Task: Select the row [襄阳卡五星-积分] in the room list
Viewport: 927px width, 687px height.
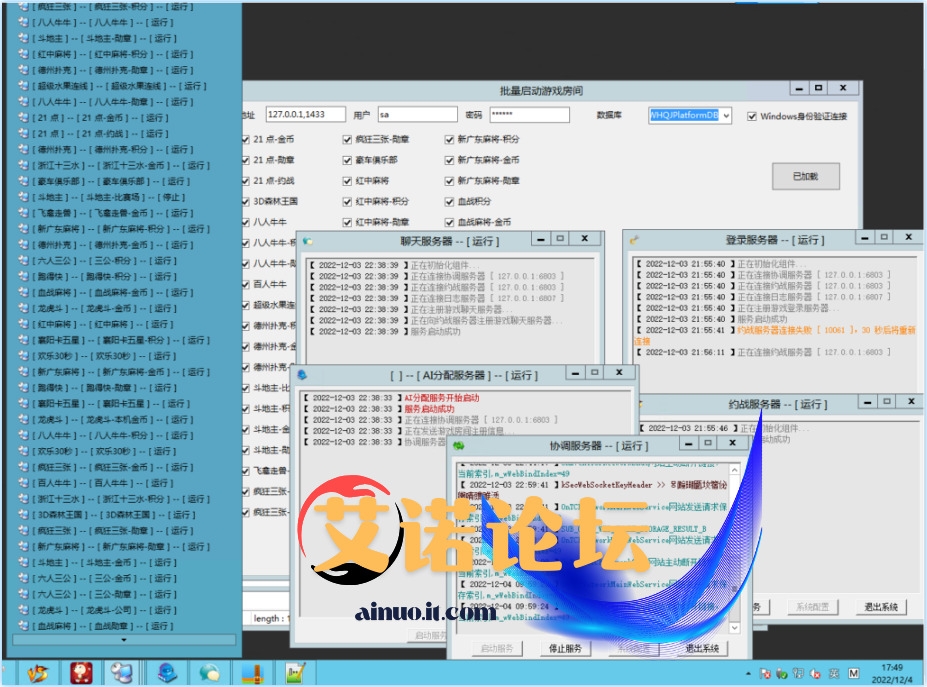Action: point(112,340)
